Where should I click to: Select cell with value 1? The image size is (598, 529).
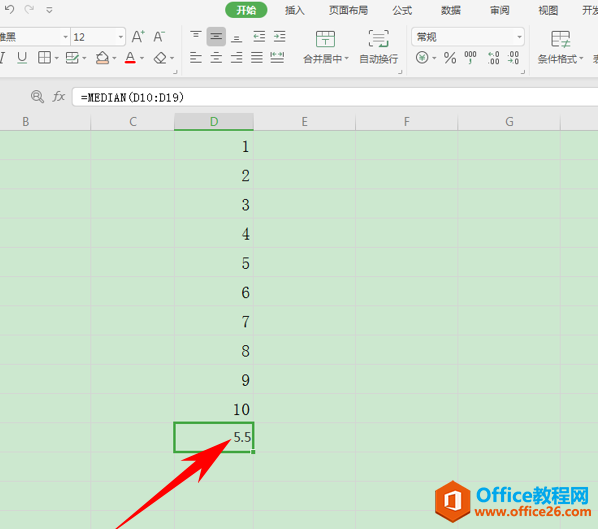[214, 146]
